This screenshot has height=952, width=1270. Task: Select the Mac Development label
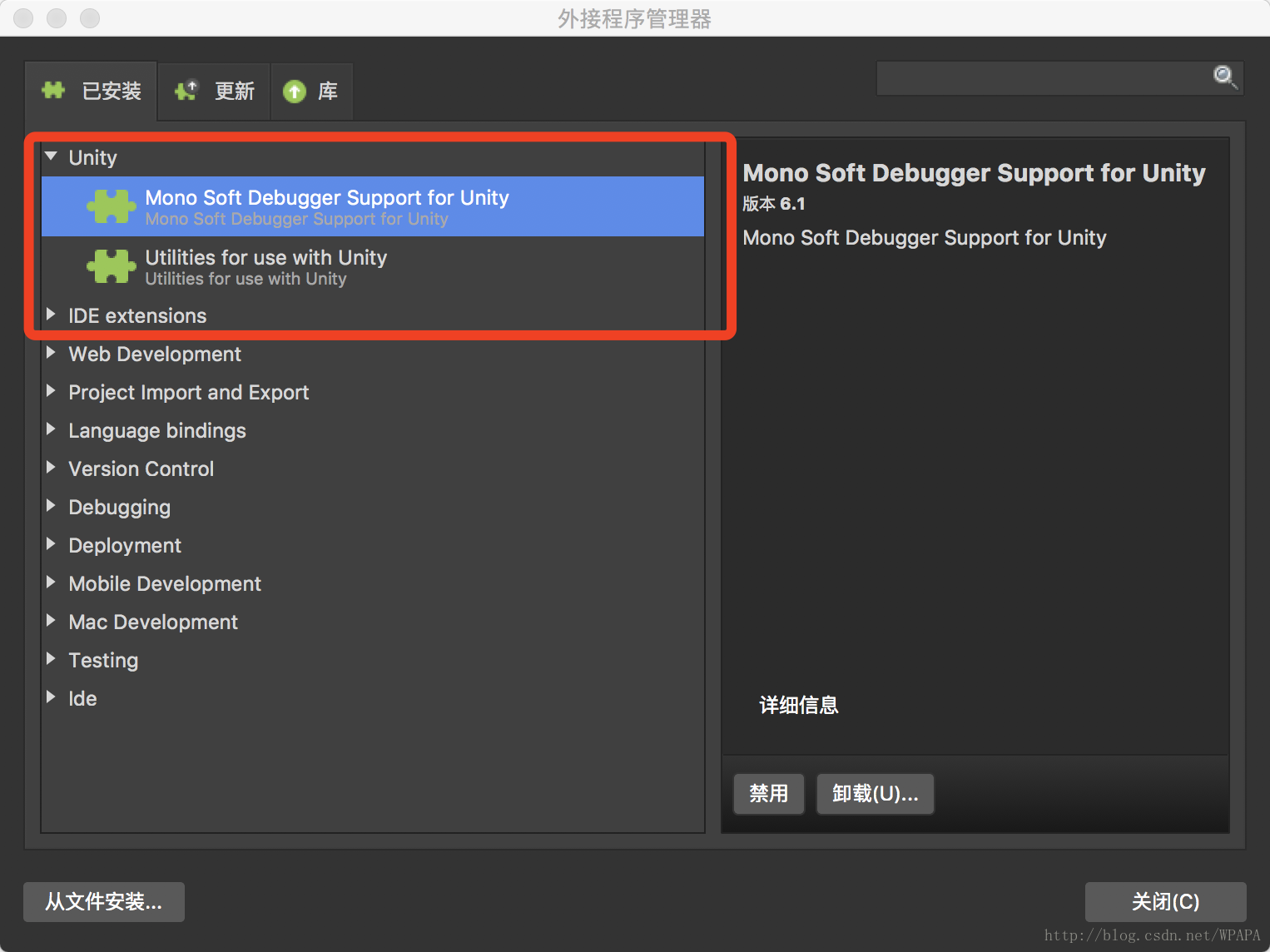[x=153, y=622]
